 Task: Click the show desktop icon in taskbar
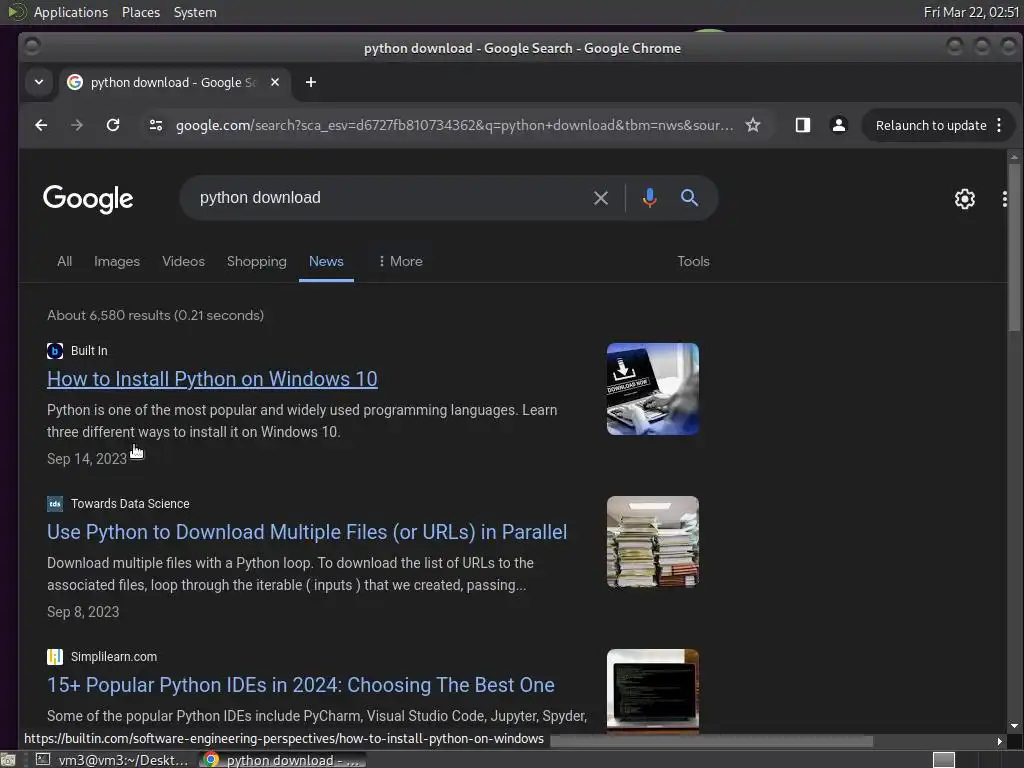tap(8, 760)
